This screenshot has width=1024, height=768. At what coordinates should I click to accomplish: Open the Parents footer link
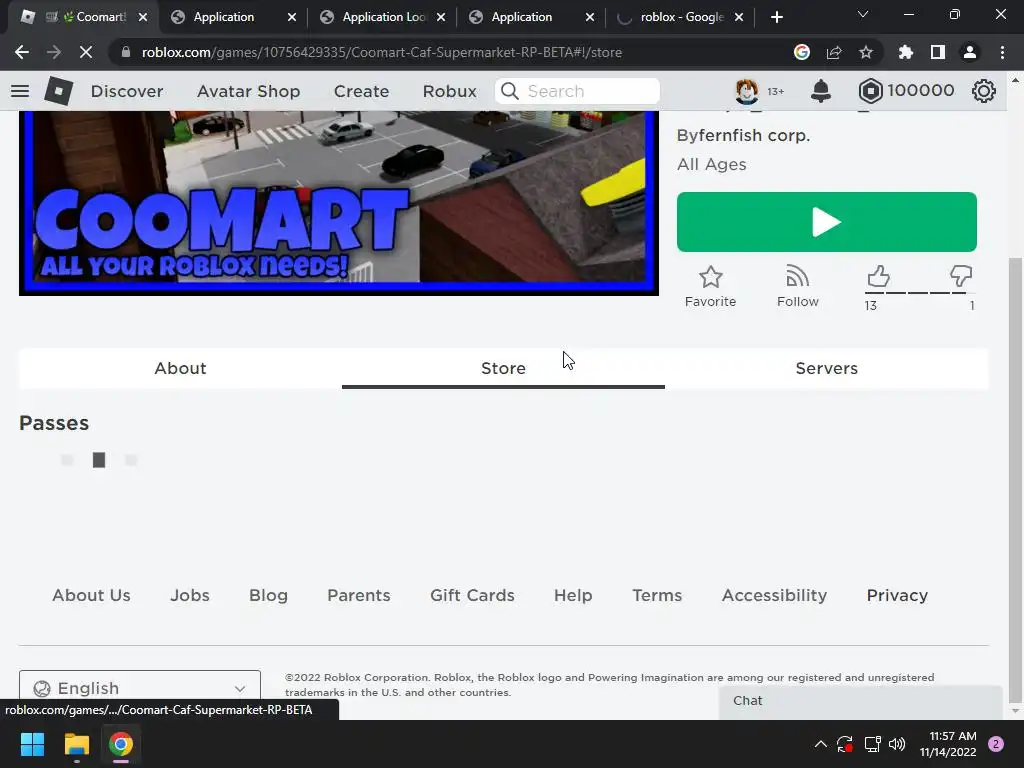pos(359,595)
